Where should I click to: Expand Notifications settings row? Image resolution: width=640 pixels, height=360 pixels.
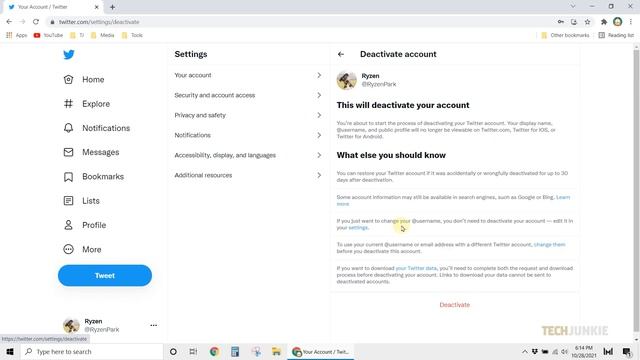pyautogui.click(x=248, y=135)
